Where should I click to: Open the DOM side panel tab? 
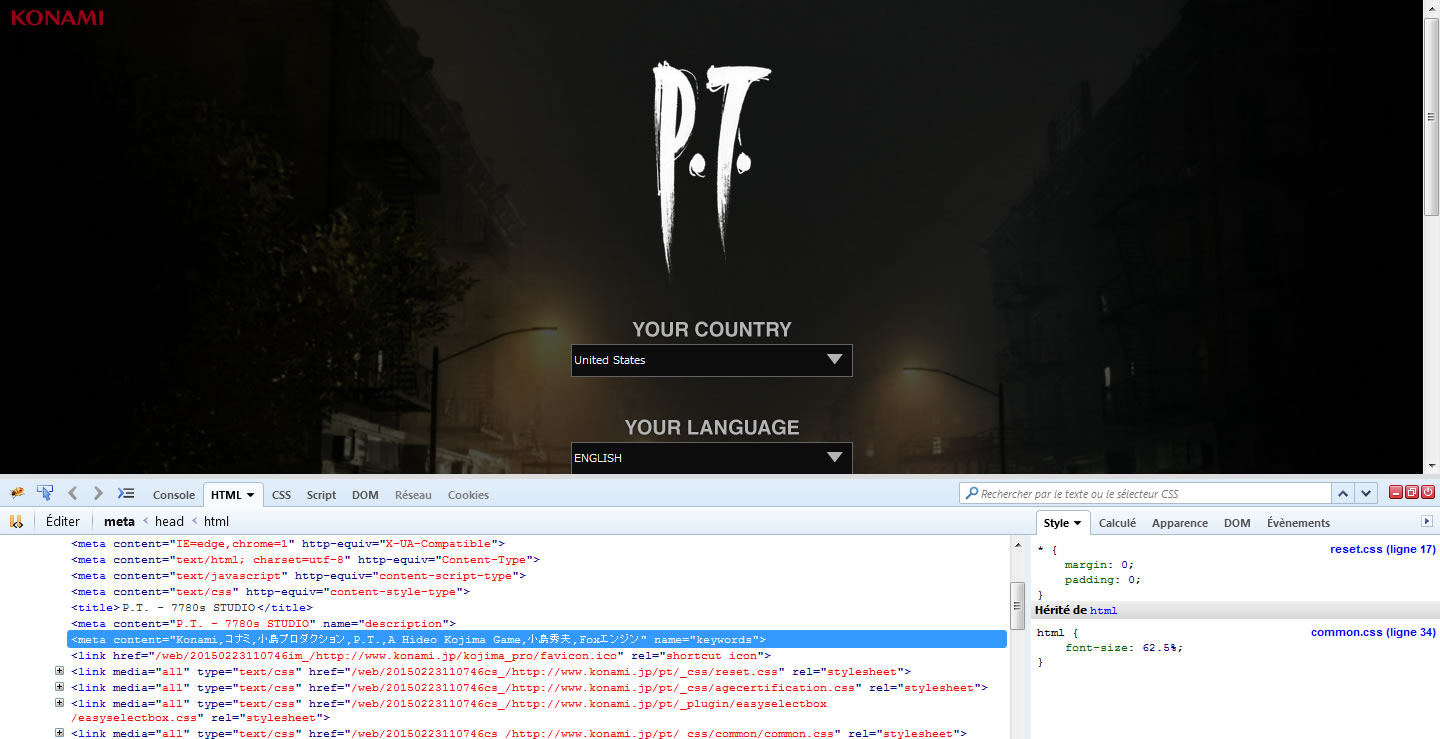[x=1237, y=523]
